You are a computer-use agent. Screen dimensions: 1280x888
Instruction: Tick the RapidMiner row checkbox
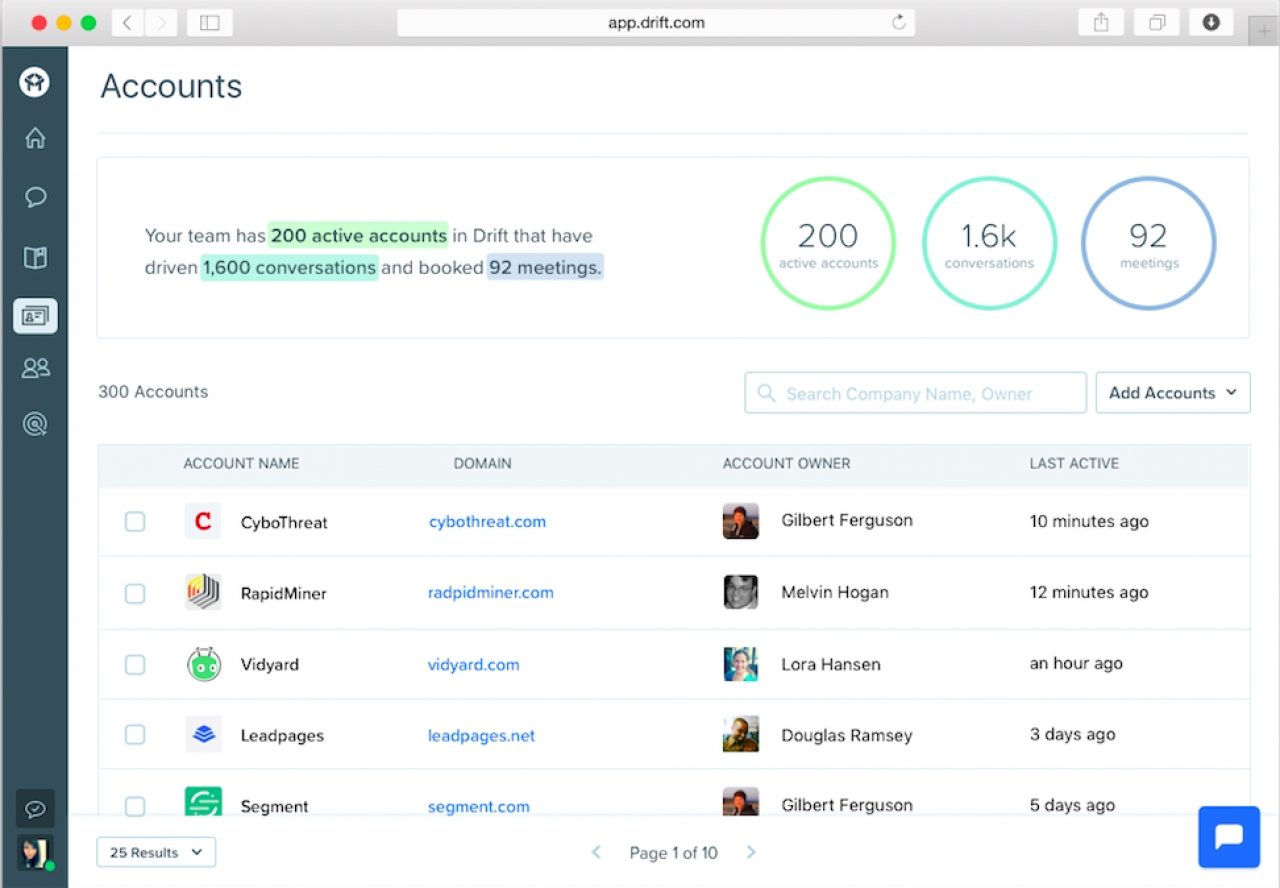pos(135,593)
